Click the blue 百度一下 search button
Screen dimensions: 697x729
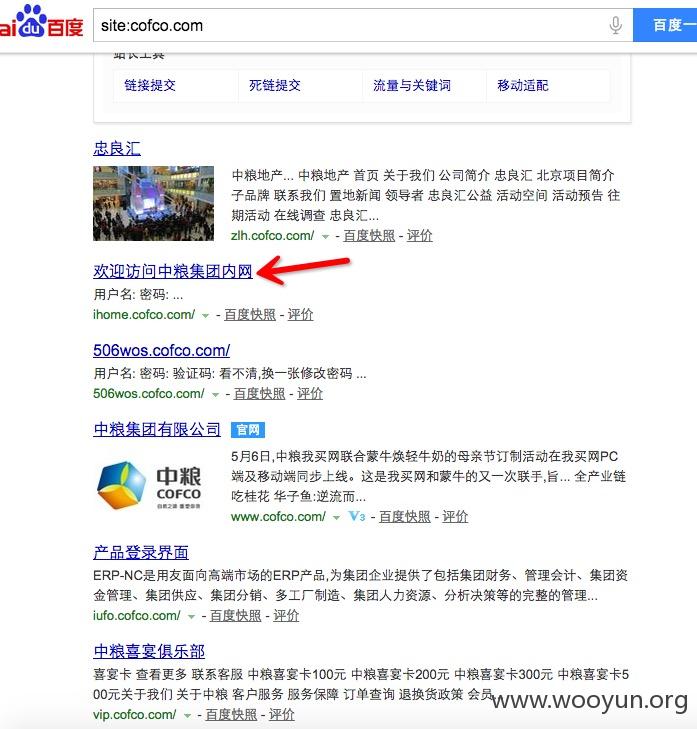tap(665, 25)
